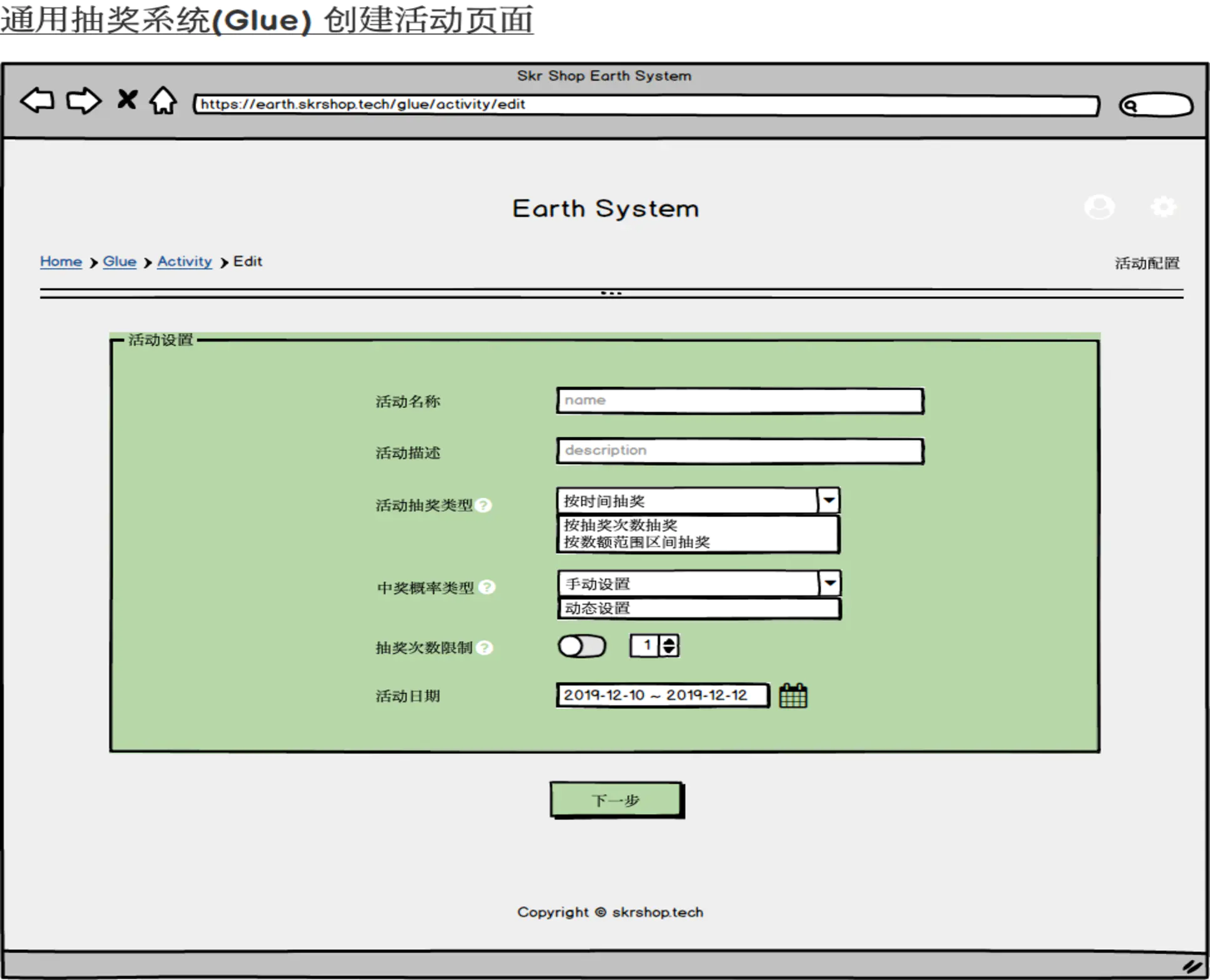Image resolution: width=1210 pixels, height=980 pixels.
Task: Choose 动态设置 from probability list
Action: [597, 608]
